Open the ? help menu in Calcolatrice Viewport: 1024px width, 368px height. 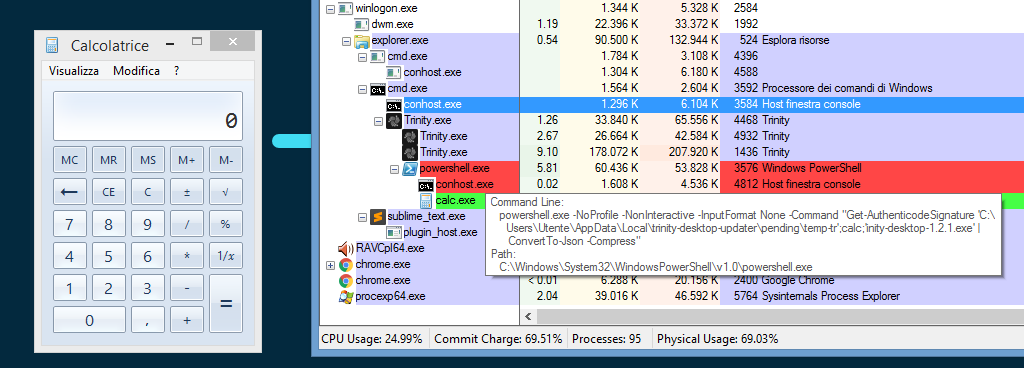click(176, 71)
